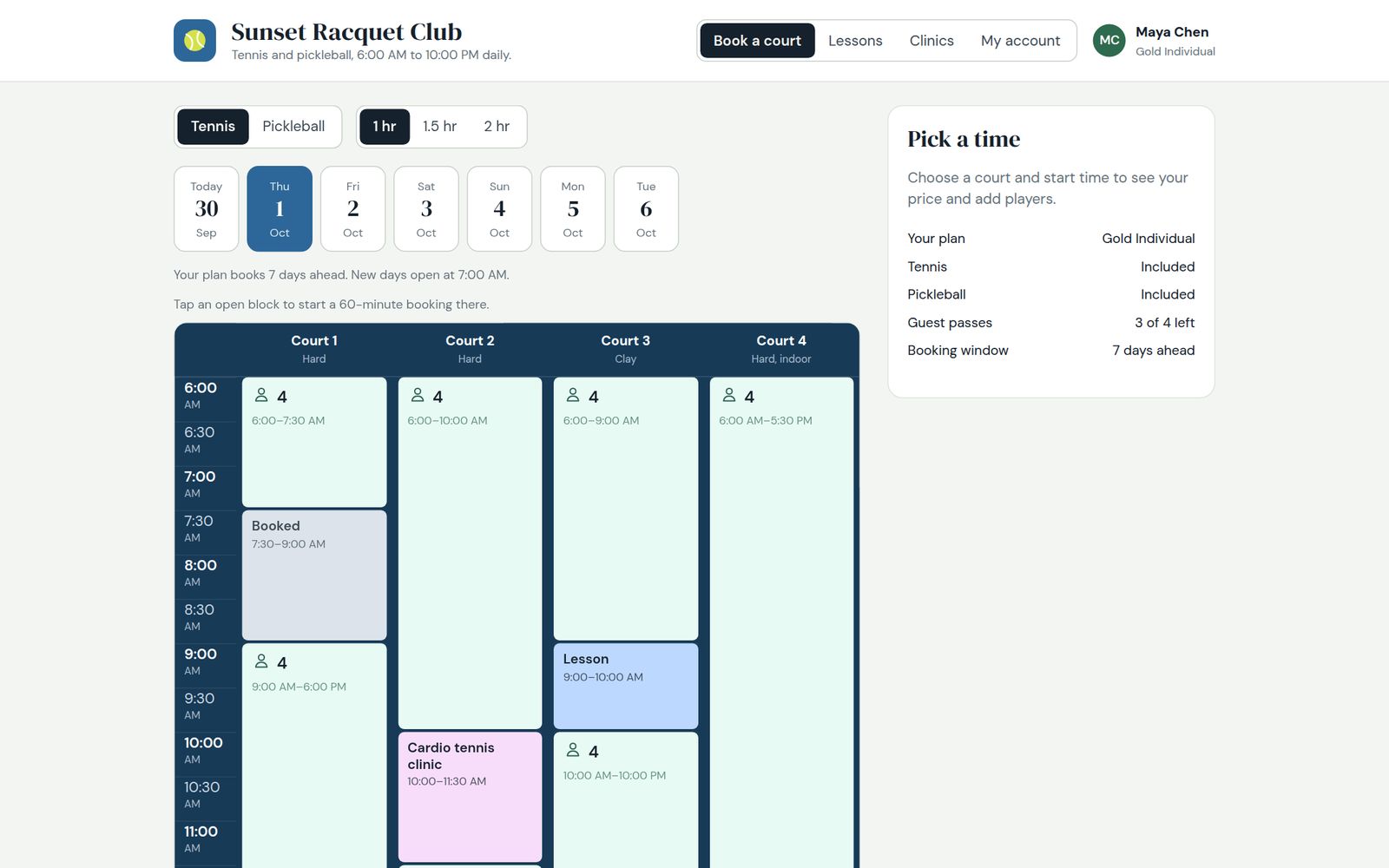Open the Clinics tab
This screenshot has width=1389, height=868.
(931, 41)
